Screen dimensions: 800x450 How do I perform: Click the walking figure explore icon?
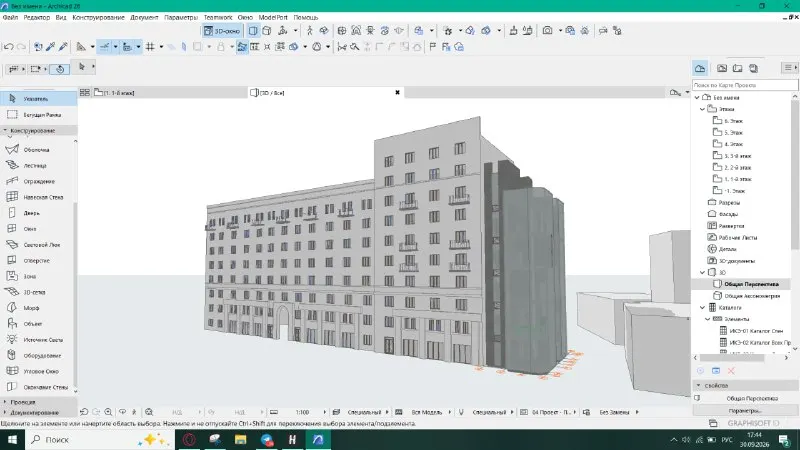point(309,31)
